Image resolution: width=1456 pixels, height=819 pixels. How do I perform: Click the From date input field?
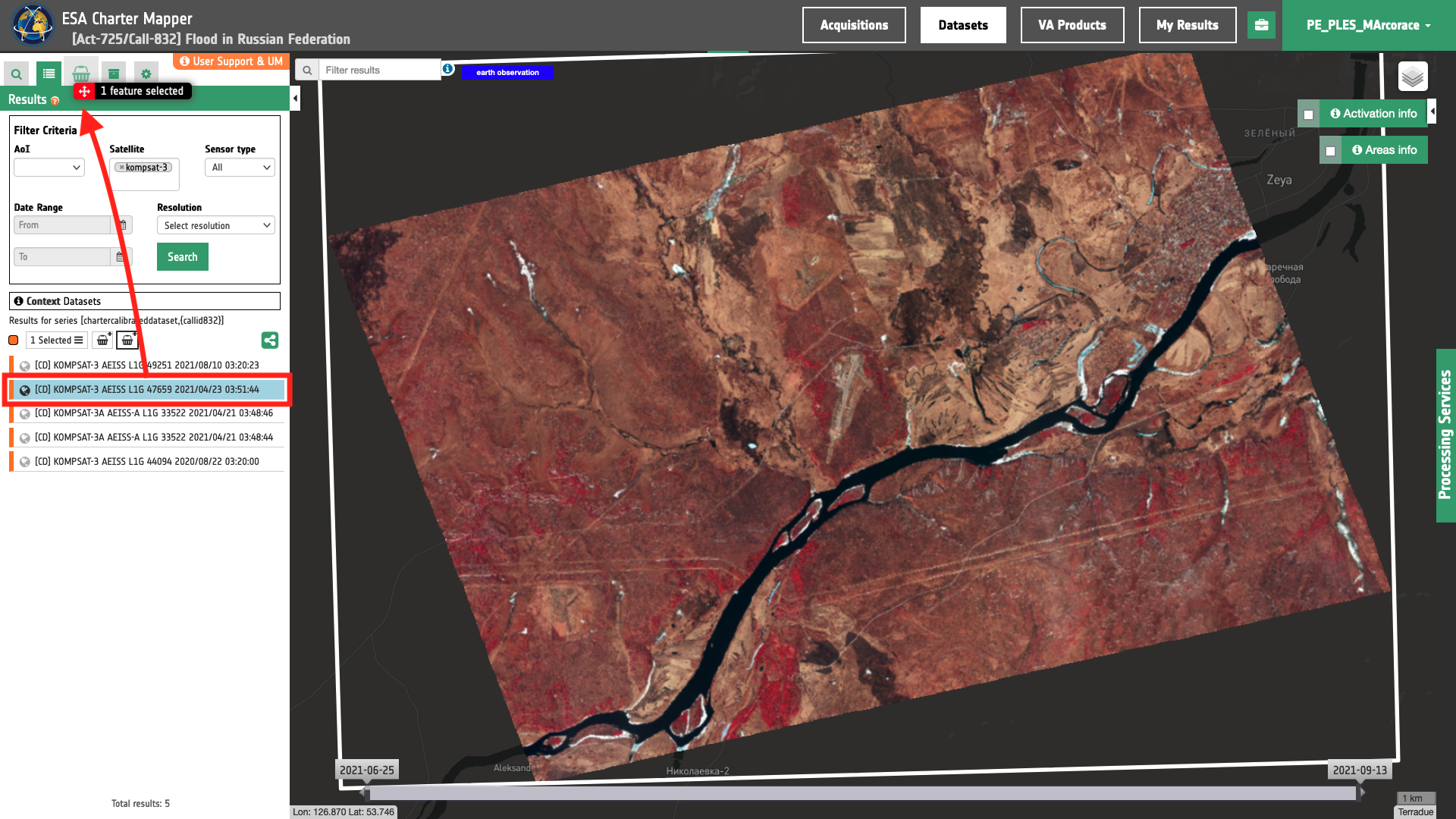tap(63, 225)
